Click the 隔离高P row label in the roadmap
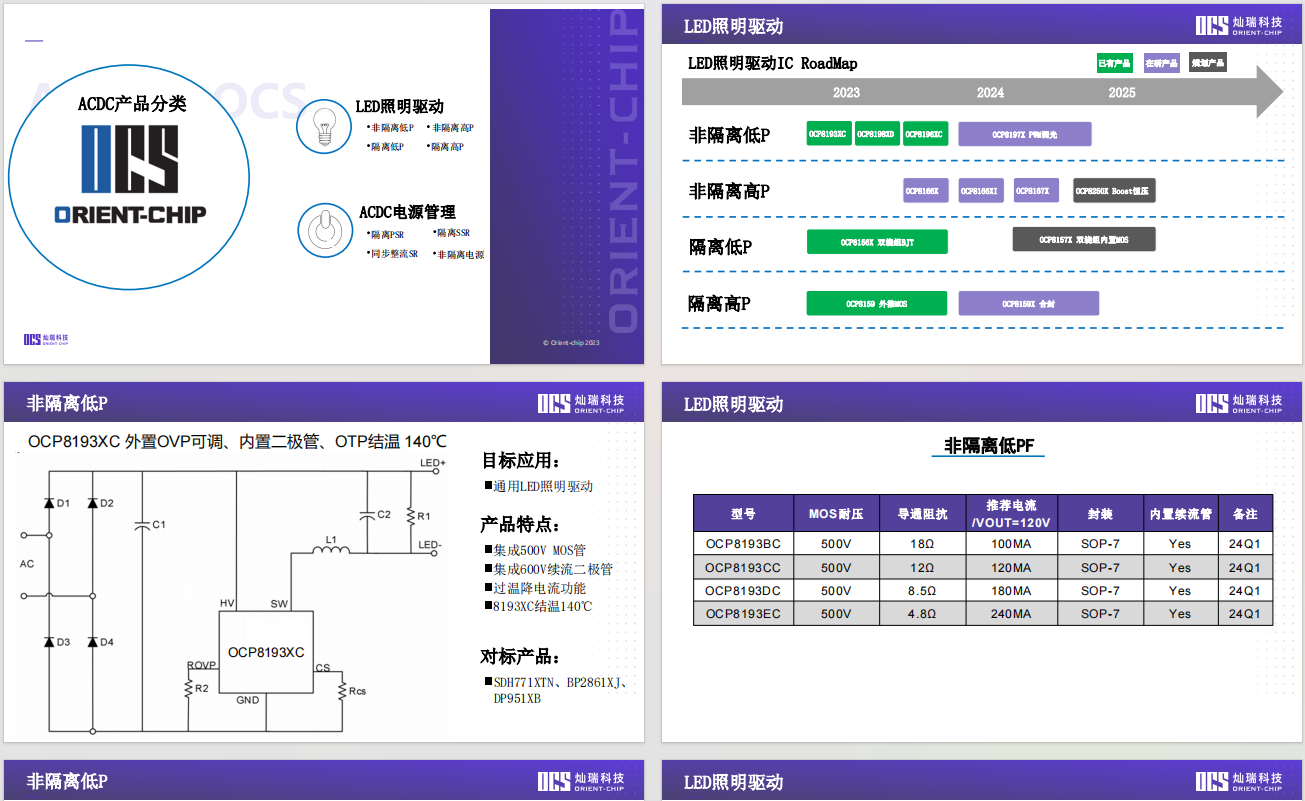 coord(719,303)
